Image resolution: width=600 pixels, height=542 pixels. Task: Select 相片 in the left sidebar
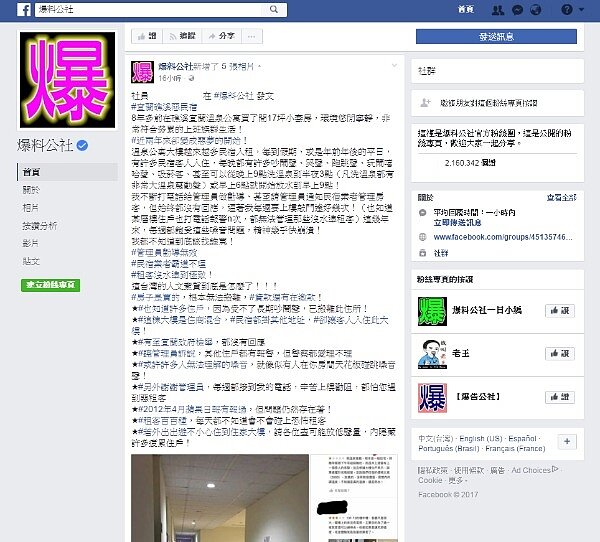click(x=31, y=208)
